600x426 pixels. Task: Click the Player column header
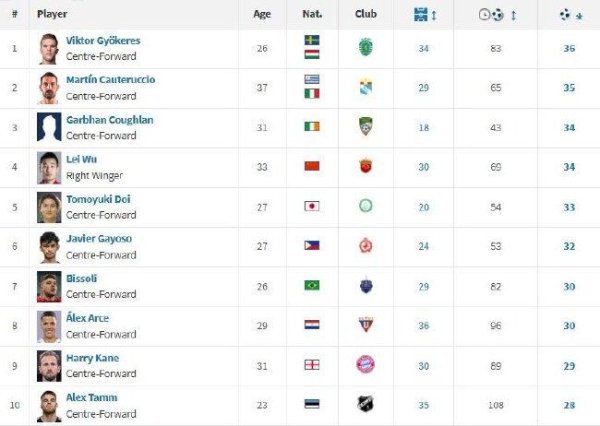(x=52, y=14)
